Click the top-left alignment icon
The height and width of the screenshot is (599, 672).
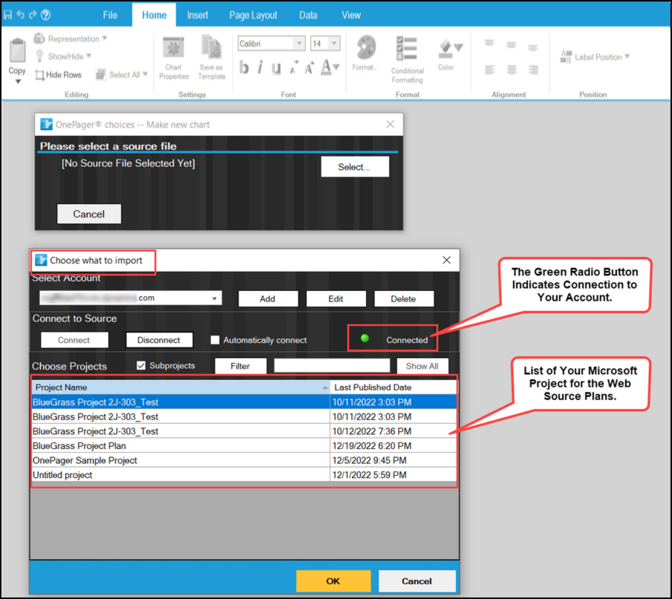coord(489,44)
